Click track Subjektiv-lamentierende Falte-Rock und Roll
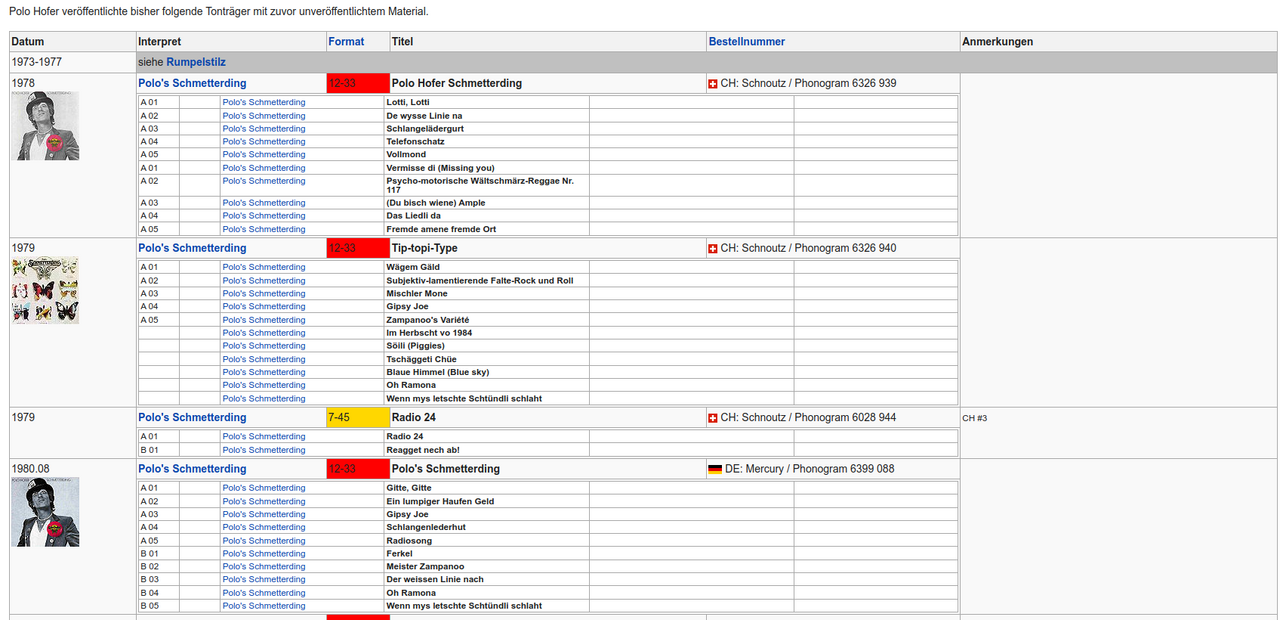Viewport: 1280px width, 620px height. (480, 281)
